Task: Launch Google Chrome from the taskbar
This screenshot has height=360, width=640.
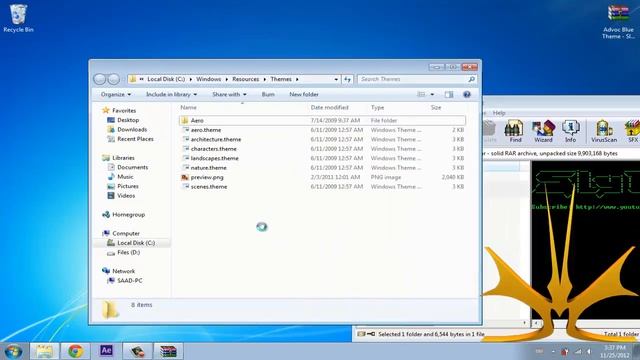Action: [76, 351]
